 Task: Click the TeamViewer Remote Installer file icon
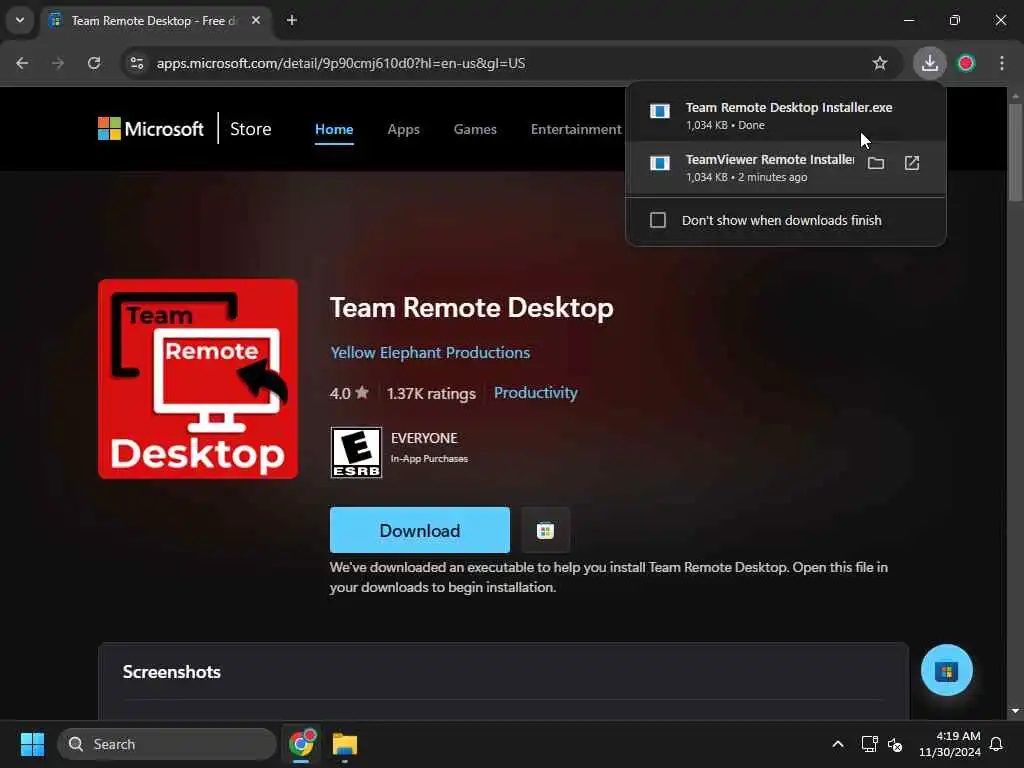pyautogui.click(x=660, y=163)
